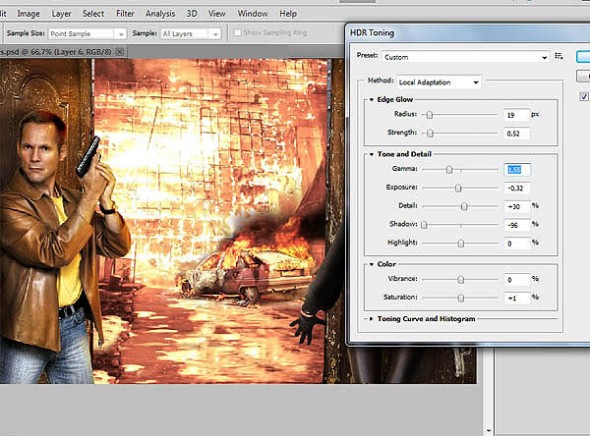
Task: Click the OK button in HDR Toning
Action: (583, 57)
